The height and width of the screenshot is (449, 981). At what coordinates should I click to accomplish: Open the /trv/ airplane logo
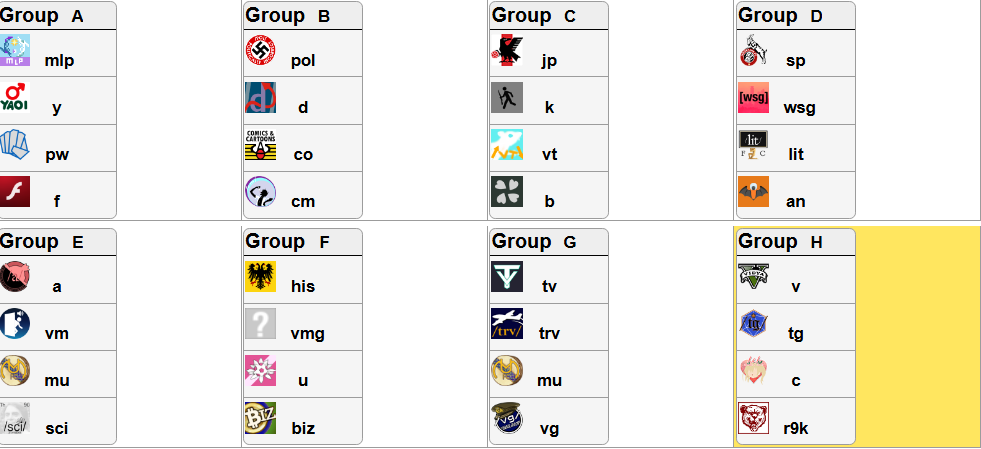(507, 323)
